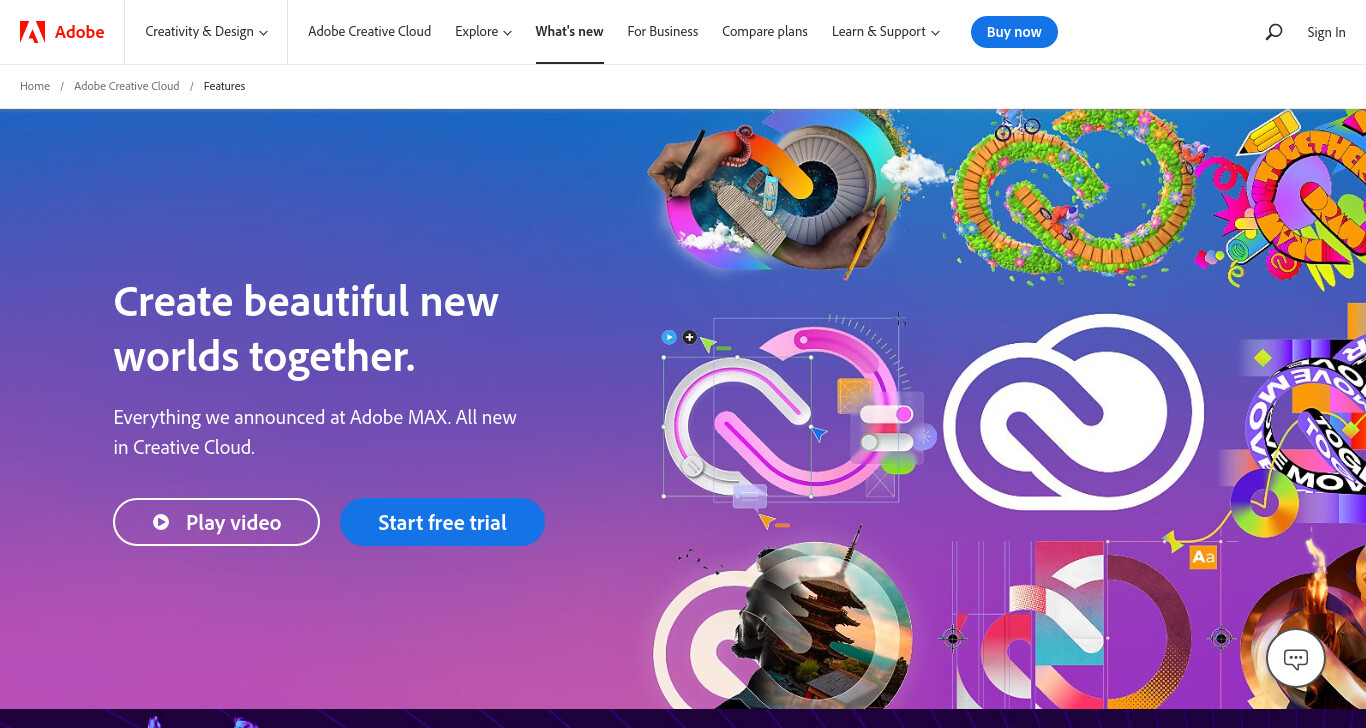Expand the Creativity & Design dropdown
The width and height of the screenshot is (1366, 728).
[x=206, y=32]
